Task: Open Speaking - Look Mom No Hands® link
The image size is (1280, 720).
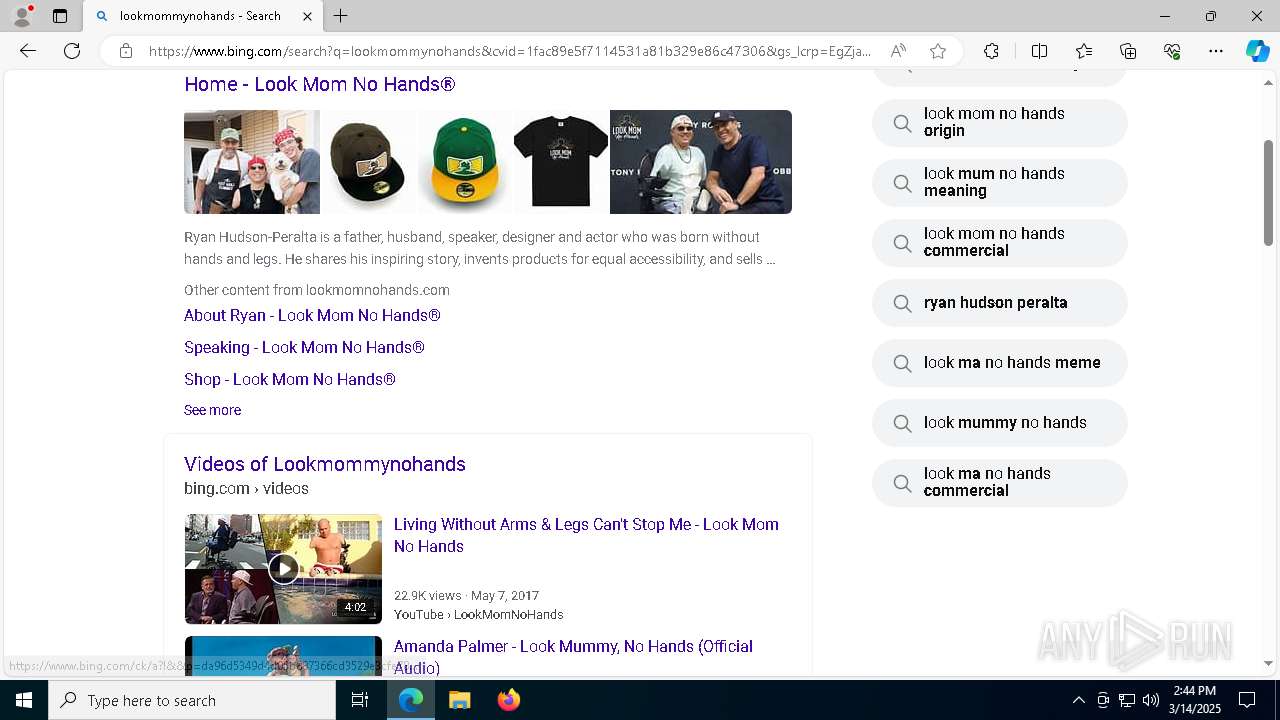Action: point(304,347)
